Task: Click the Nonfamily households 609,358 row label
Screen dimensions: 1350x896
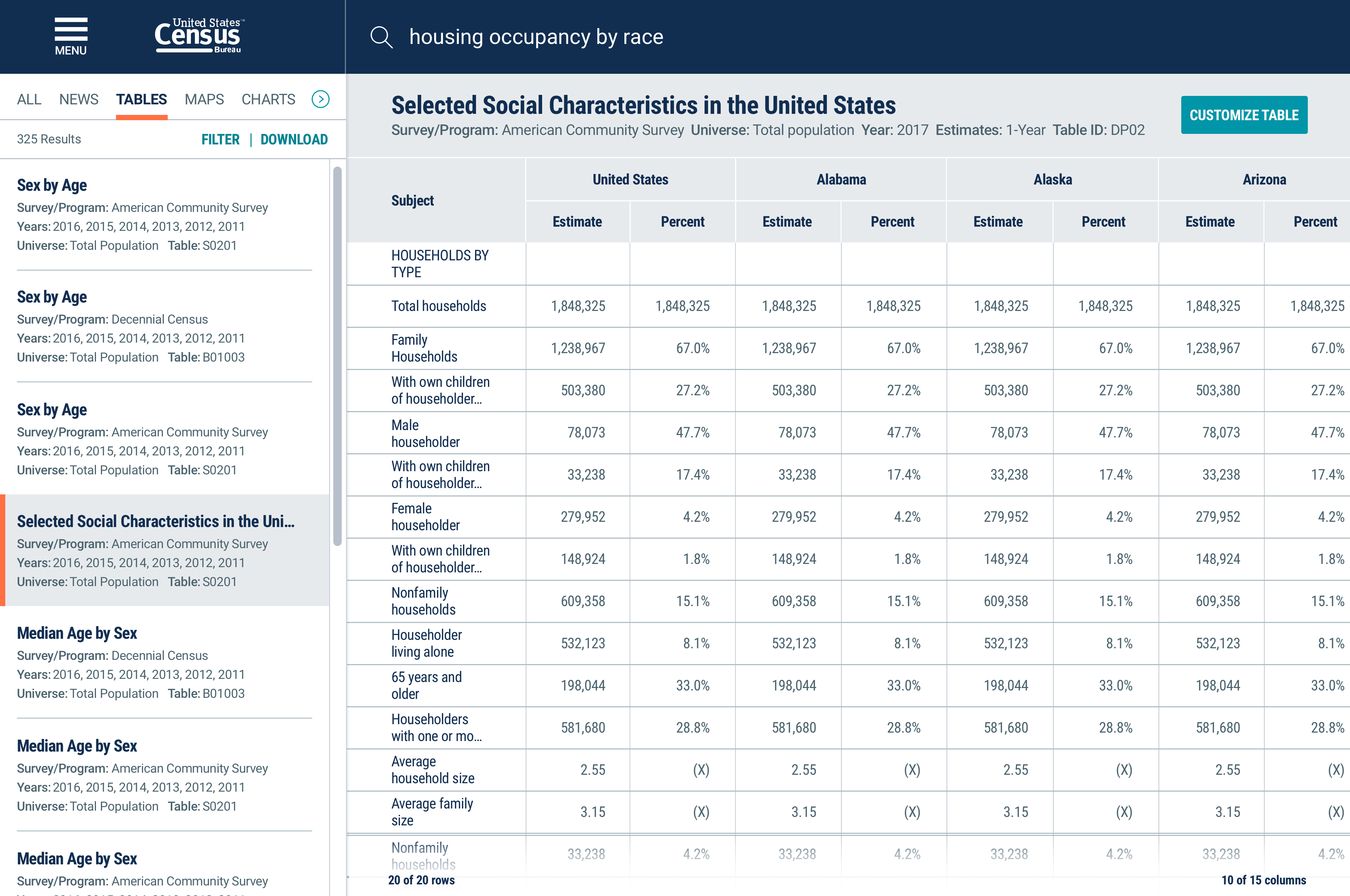Action: pos(423,601)
